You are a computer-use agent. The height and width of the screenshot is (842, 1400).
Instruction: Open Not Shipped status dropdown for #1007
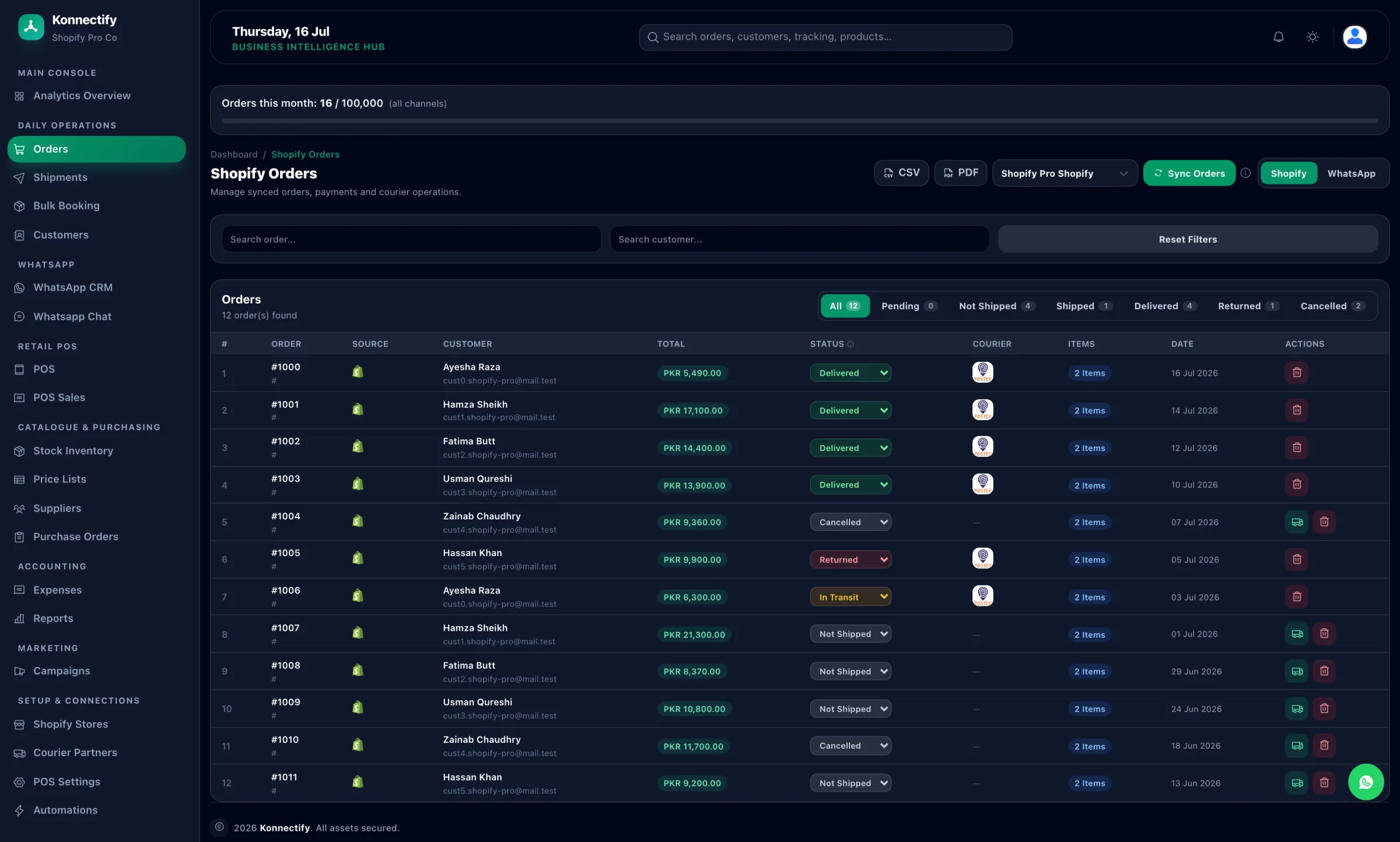pyautogui.click(x=850, y=634)
